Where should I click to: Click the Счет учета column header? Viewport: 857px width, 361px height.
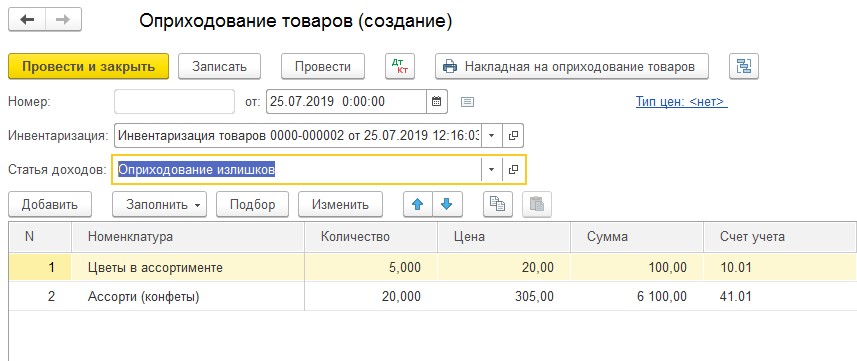780,237
